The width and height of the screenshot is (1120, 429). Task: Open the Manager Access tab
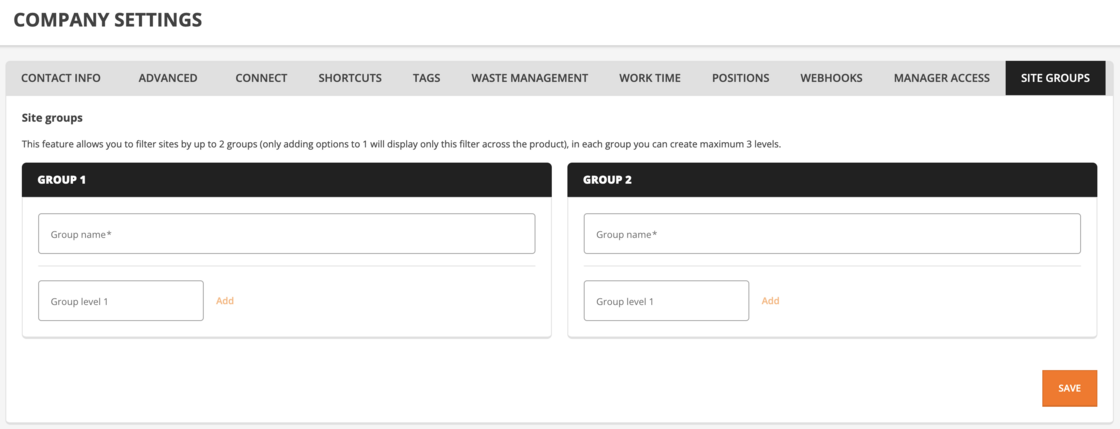[941, 79]
